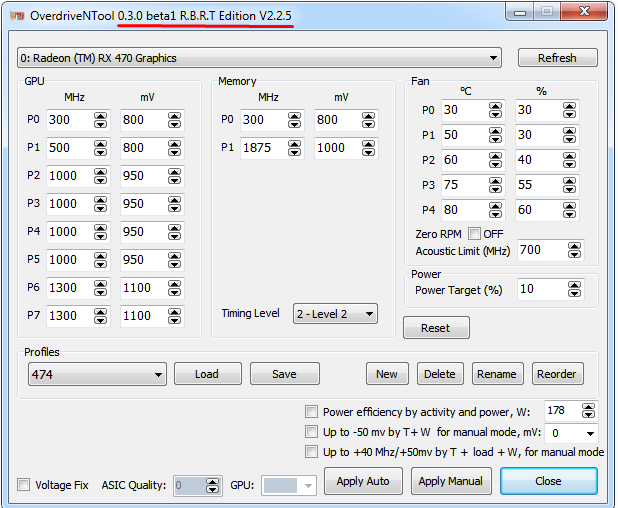This screenshot has height=508, width=618.
Task: Click the GPU P4 mV spinner arrows
Action: tap(174, 232)
